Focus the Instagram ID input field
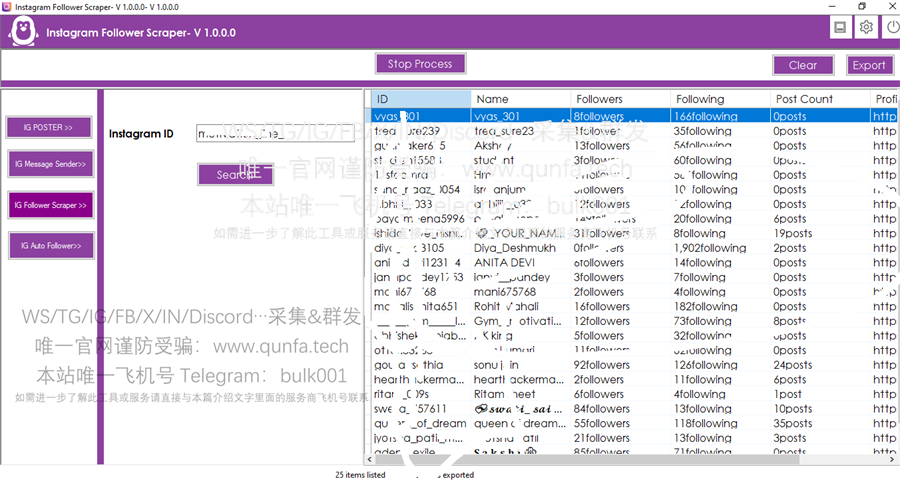The height and width of the screenshot is (483, 900). coord(275,133)
